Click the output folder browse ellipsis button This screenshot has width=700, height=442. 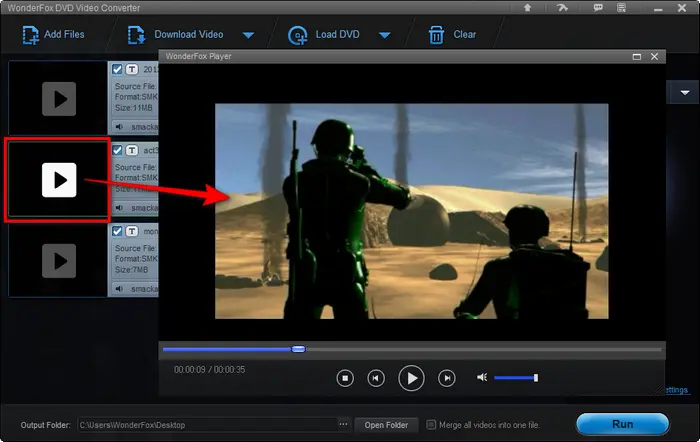343,425
